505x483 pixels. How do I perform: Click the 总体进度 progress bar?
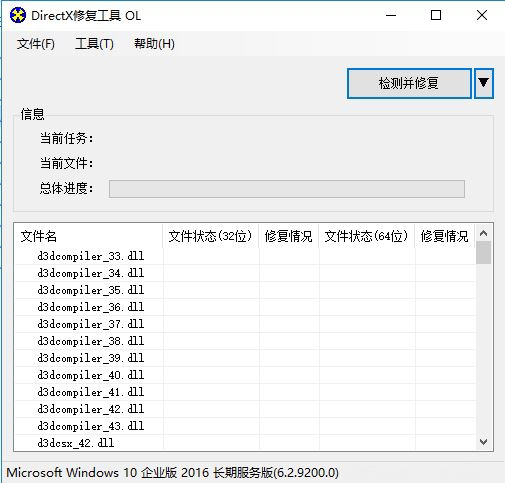pyautogui.click(x=287, y=189)
